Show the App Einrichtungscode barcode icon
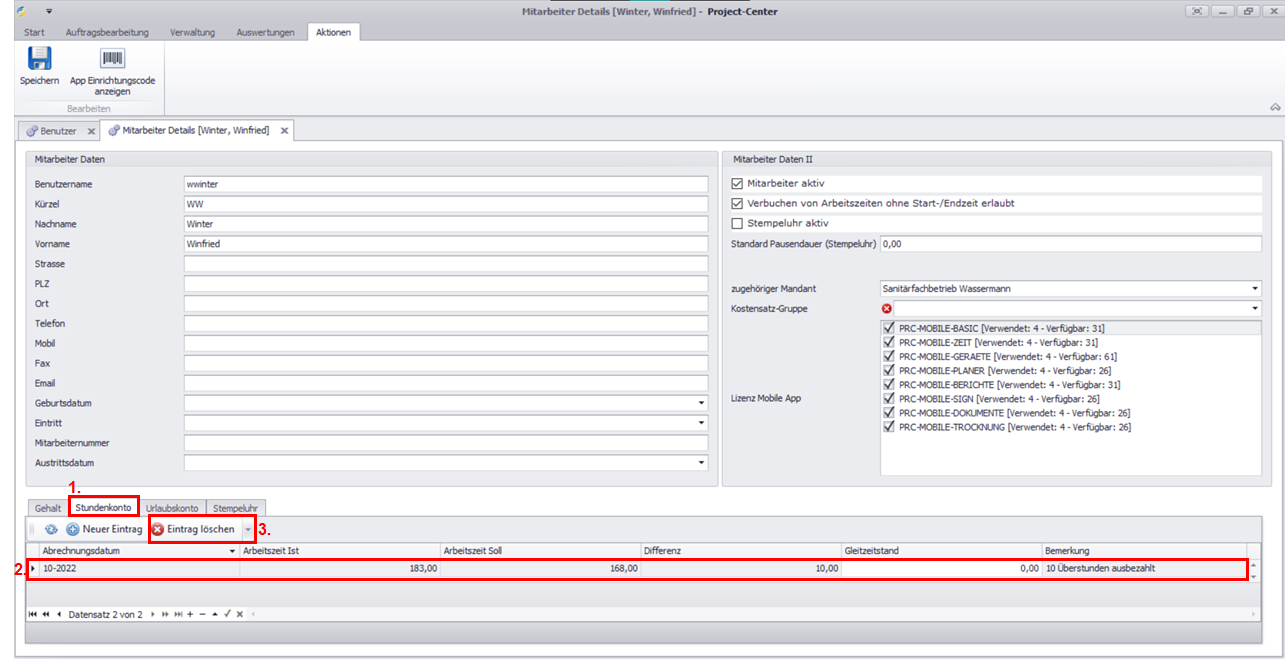The width and height of the screenshot is (1285, 659). pyautogui.click(x=112, y=59)
